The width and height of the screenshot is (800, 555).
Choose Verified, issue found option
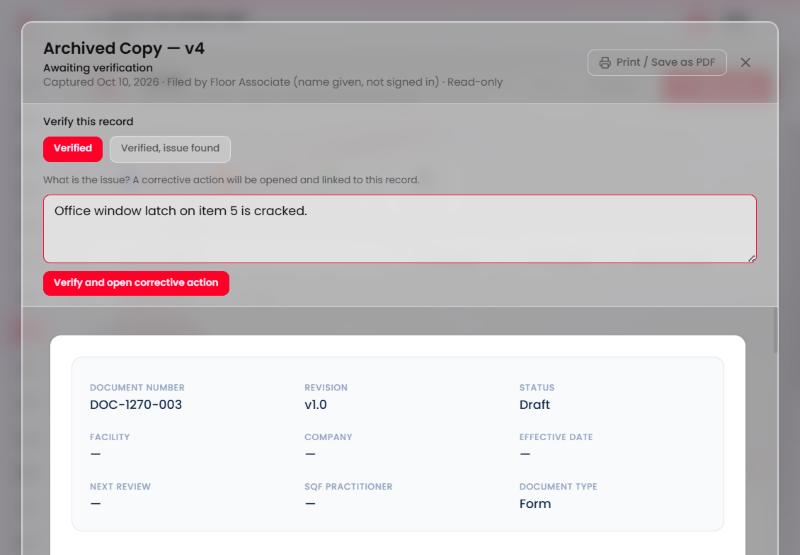[170, 148]
